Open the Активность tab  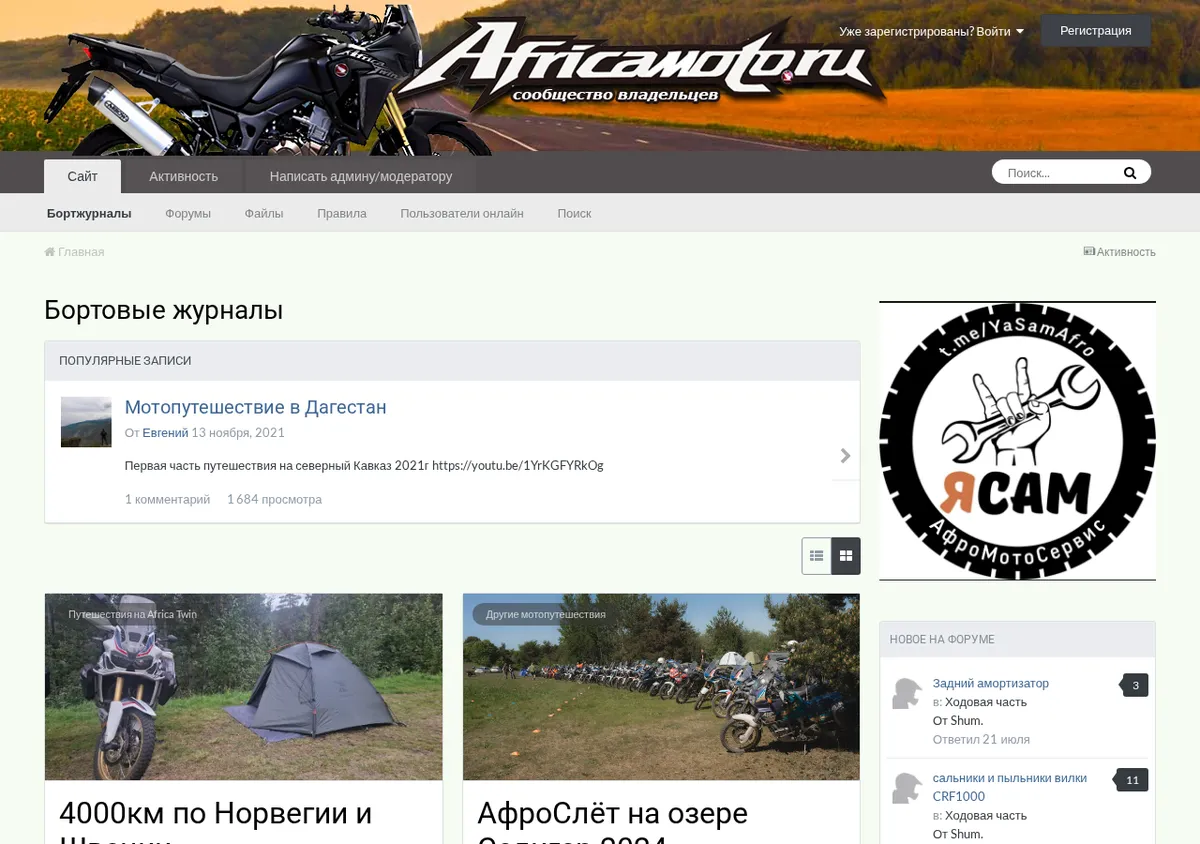(x=183, y=176)
